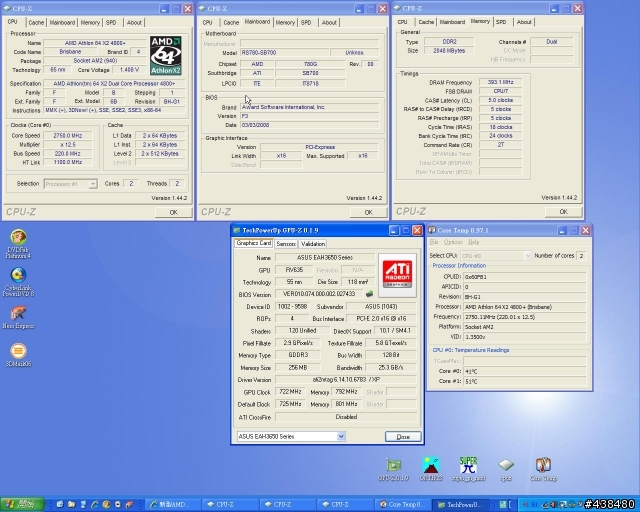Click the AMD Athlon 64 X2 logo
The image size is (640, 512).
click(165, 56)
